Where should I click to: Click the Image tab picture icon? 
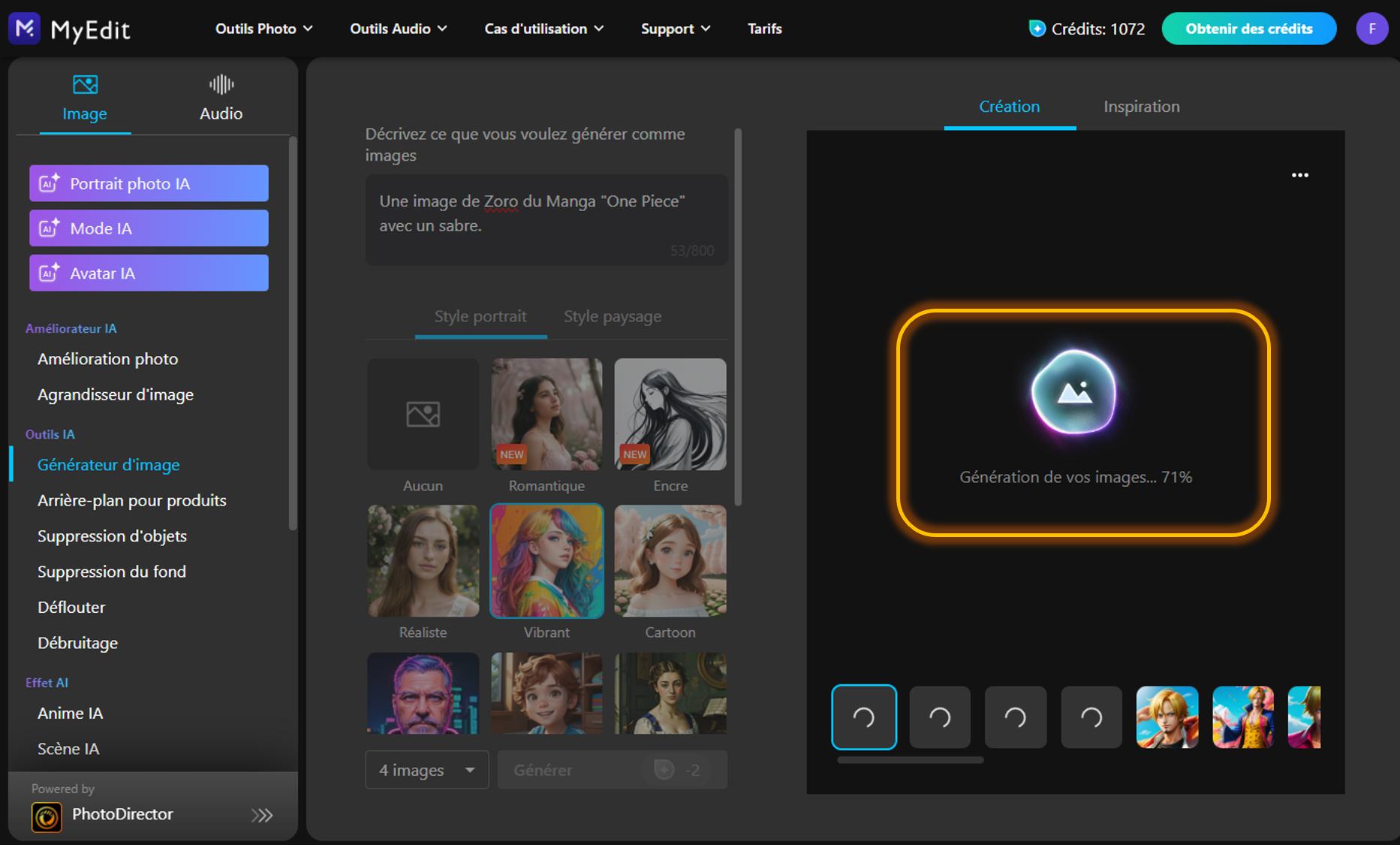pyautogui.click(x=85, y=84)
